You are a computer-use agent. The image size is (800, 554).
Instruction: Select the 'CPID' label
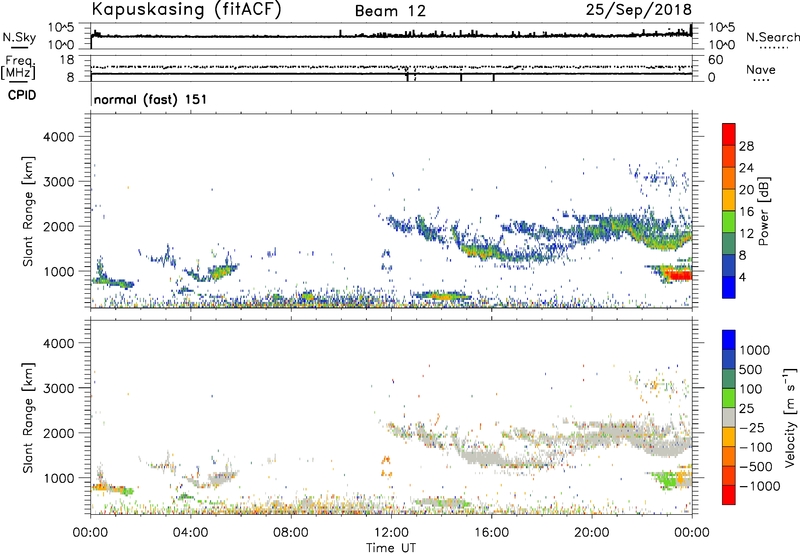pyautogui.click(x=22, y=95)
